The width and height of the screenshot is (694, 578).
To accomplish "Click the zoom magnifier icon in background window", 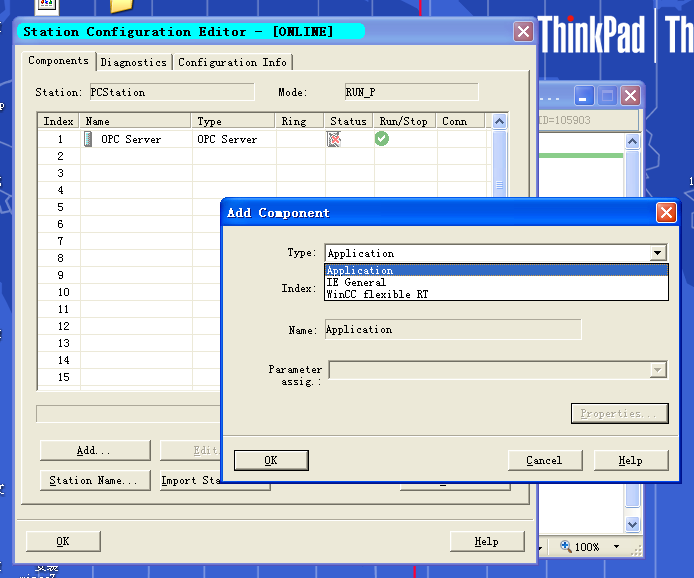I will pos(566,546).
